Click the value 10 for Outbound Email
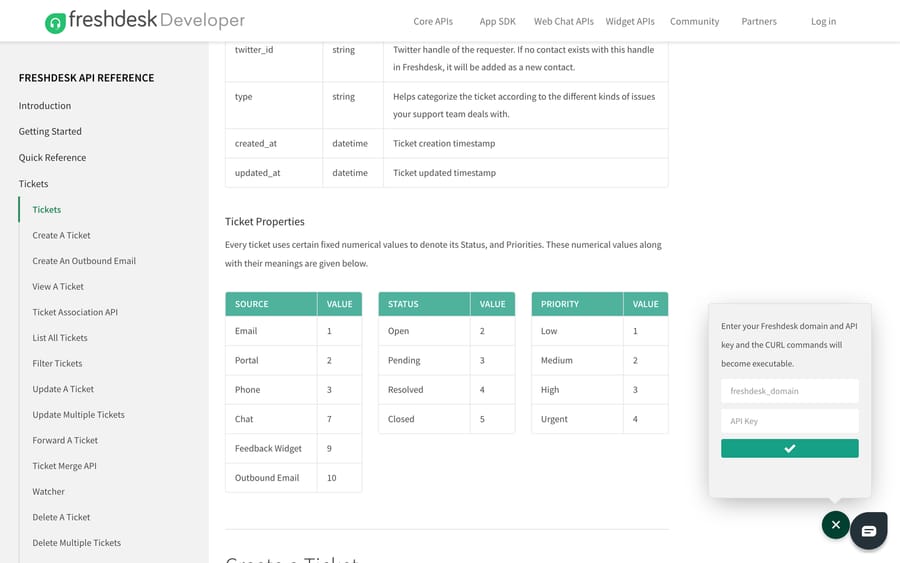Screen dimensions: 900x563 pos(332,478)
